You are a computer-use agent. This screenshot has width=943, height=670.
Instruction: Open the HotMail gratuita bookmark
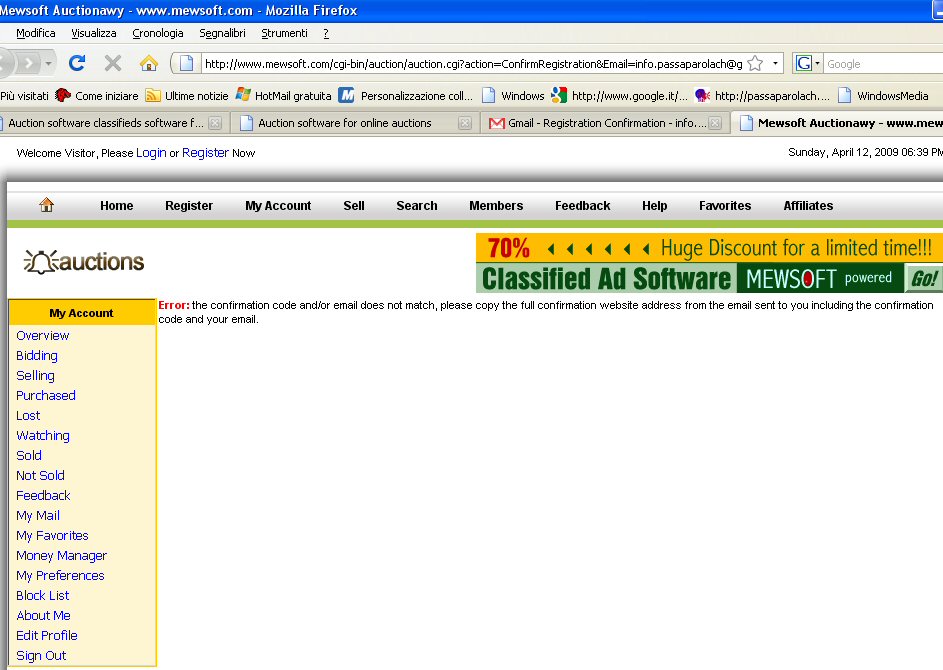(283, 96)
